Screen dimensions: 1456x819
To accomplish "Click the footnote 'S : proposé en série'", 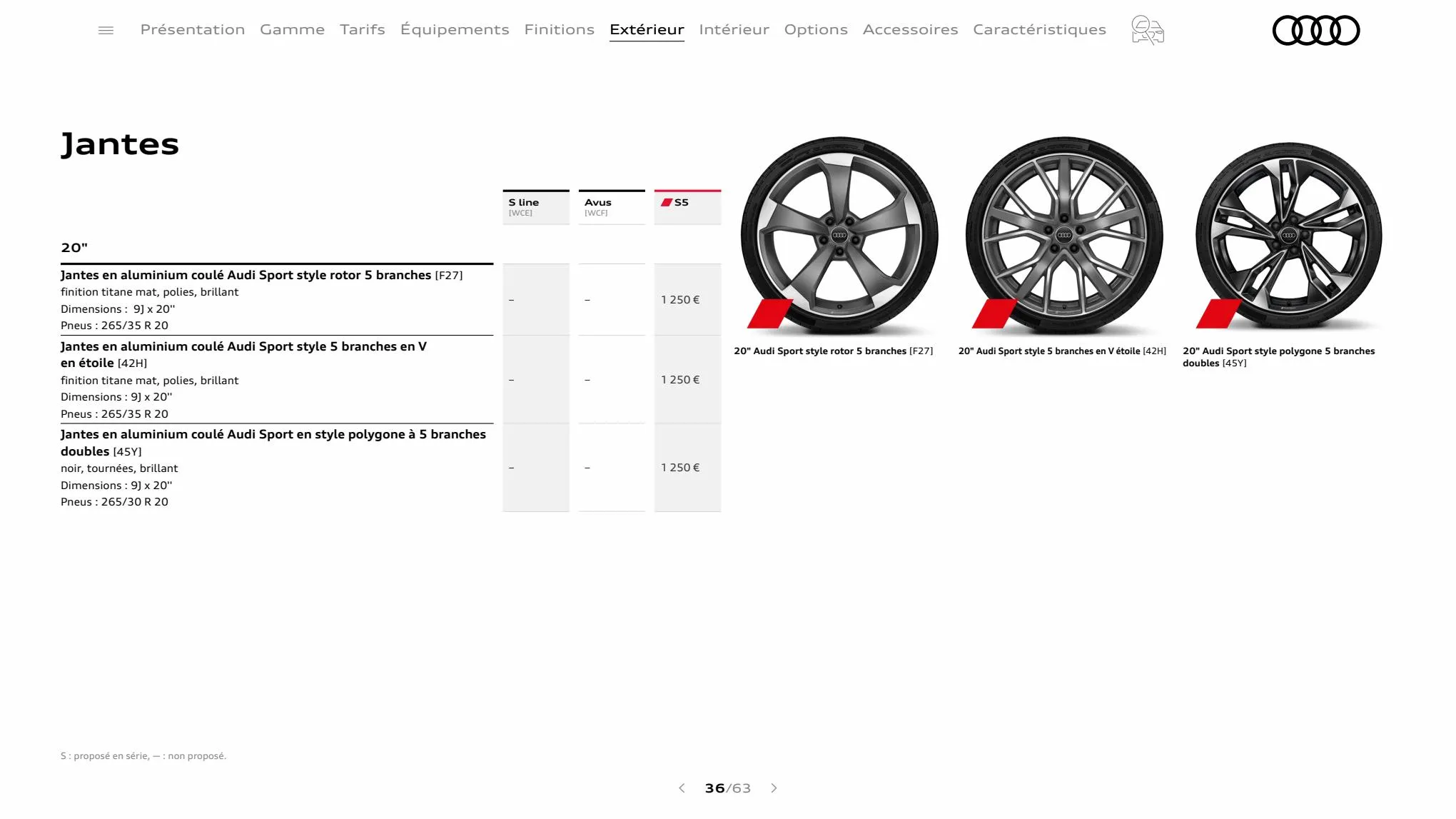I will point(143,755).
